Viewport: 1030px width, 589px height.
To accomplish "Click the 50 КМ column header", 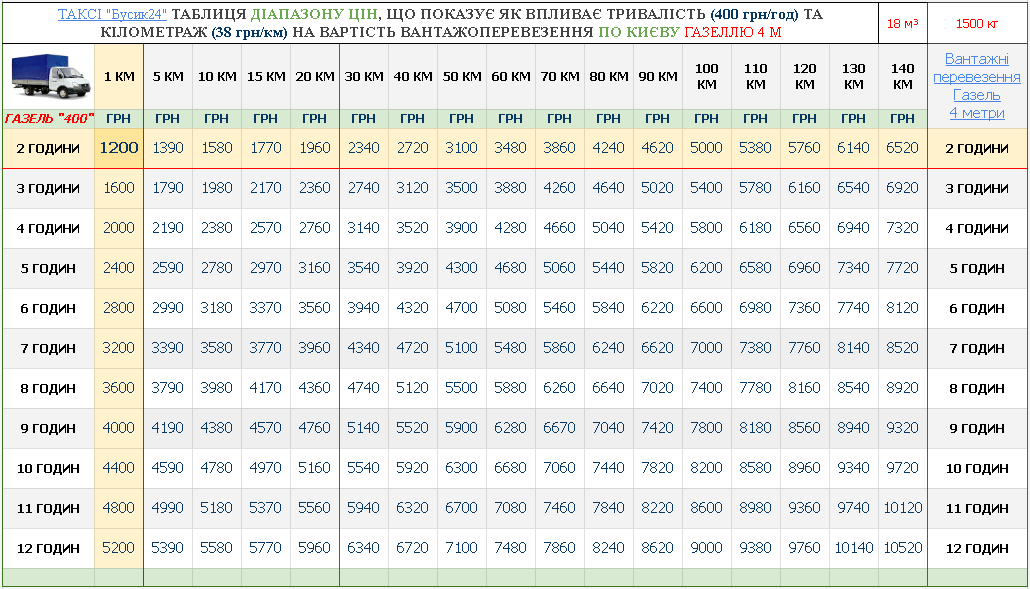I will 461,77.
